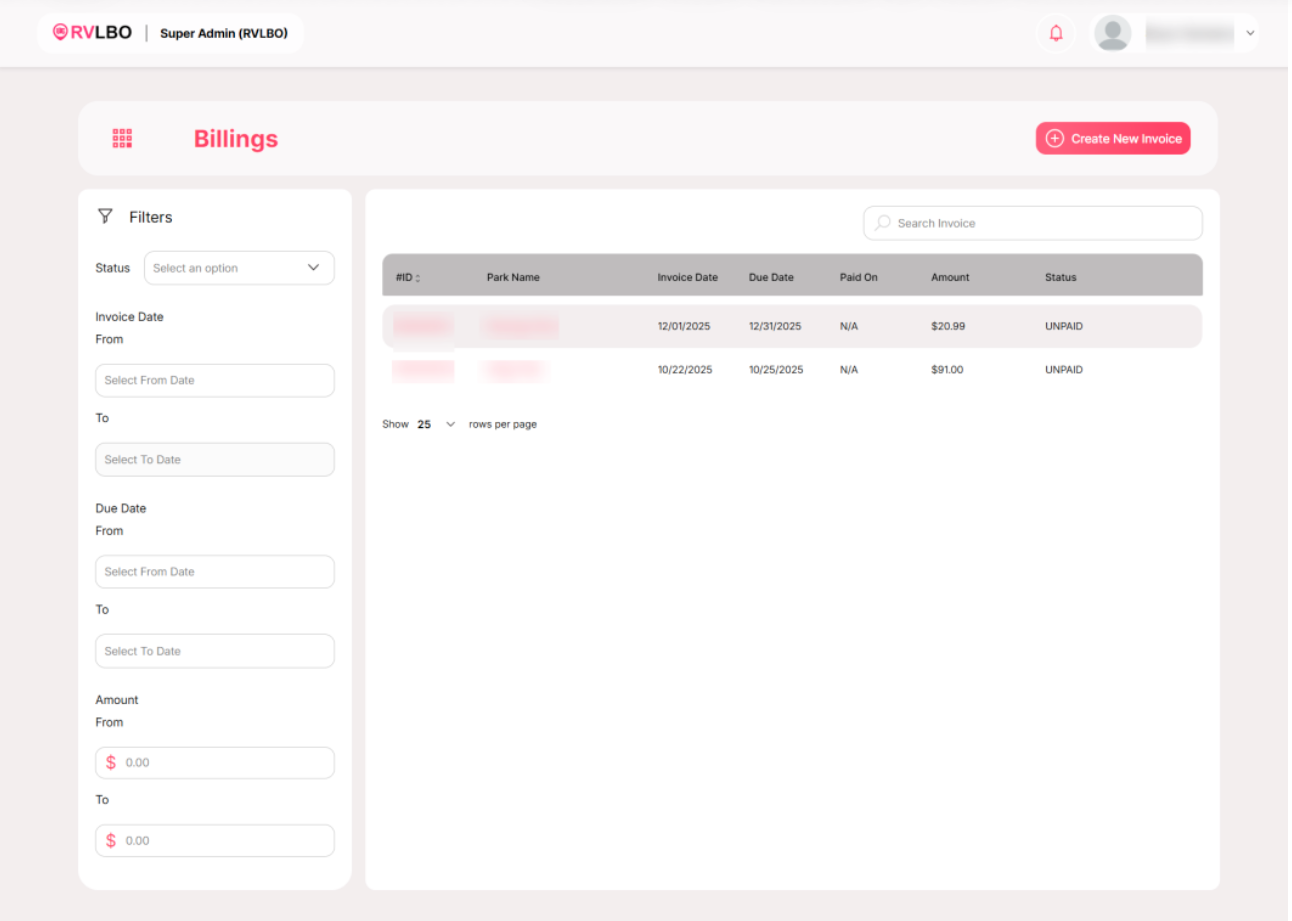Click the RVLBO logo
Viewport: 1292px width, 921px height.
click(92, 33)
